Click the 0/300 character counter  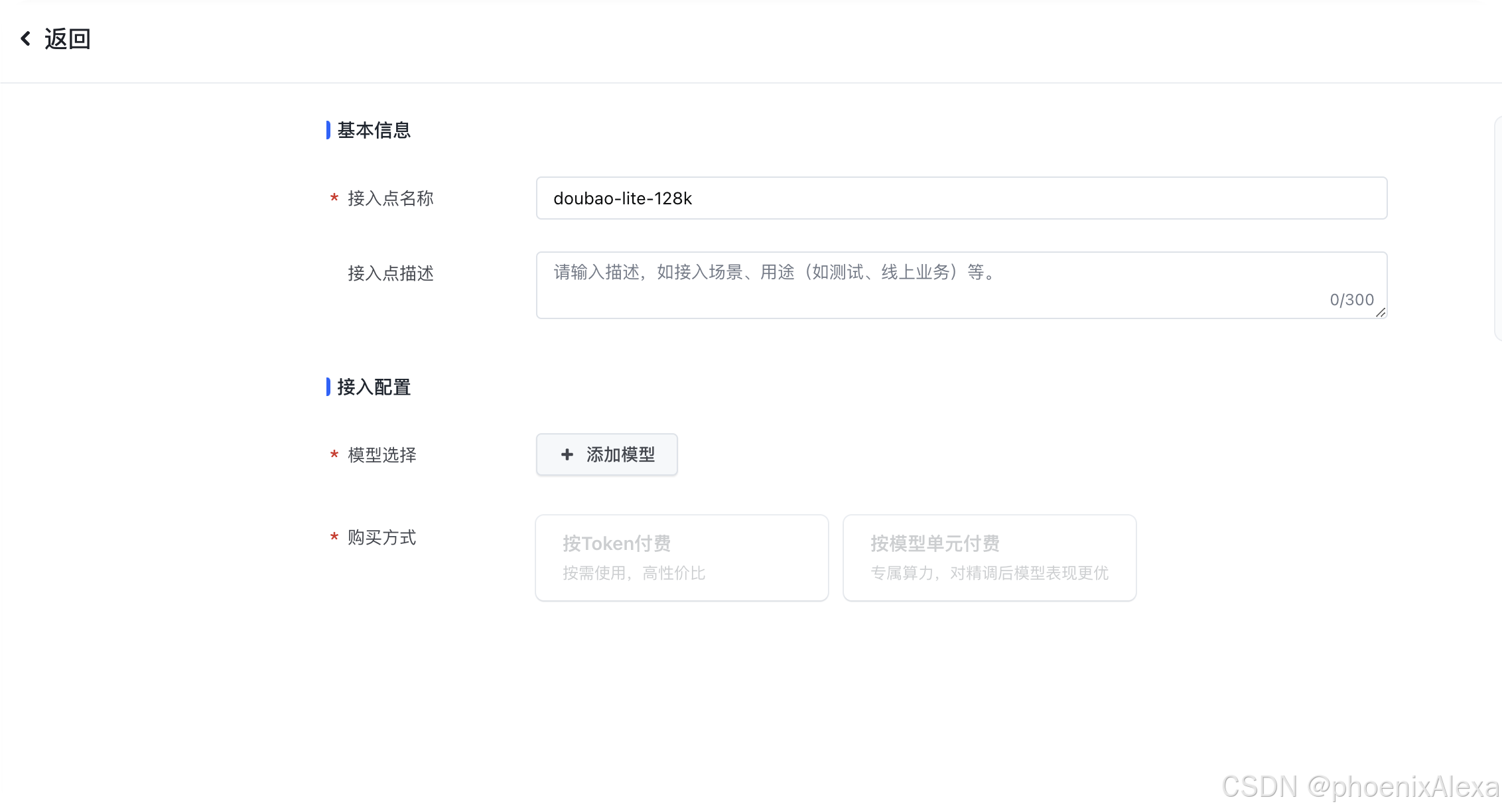1351,300
